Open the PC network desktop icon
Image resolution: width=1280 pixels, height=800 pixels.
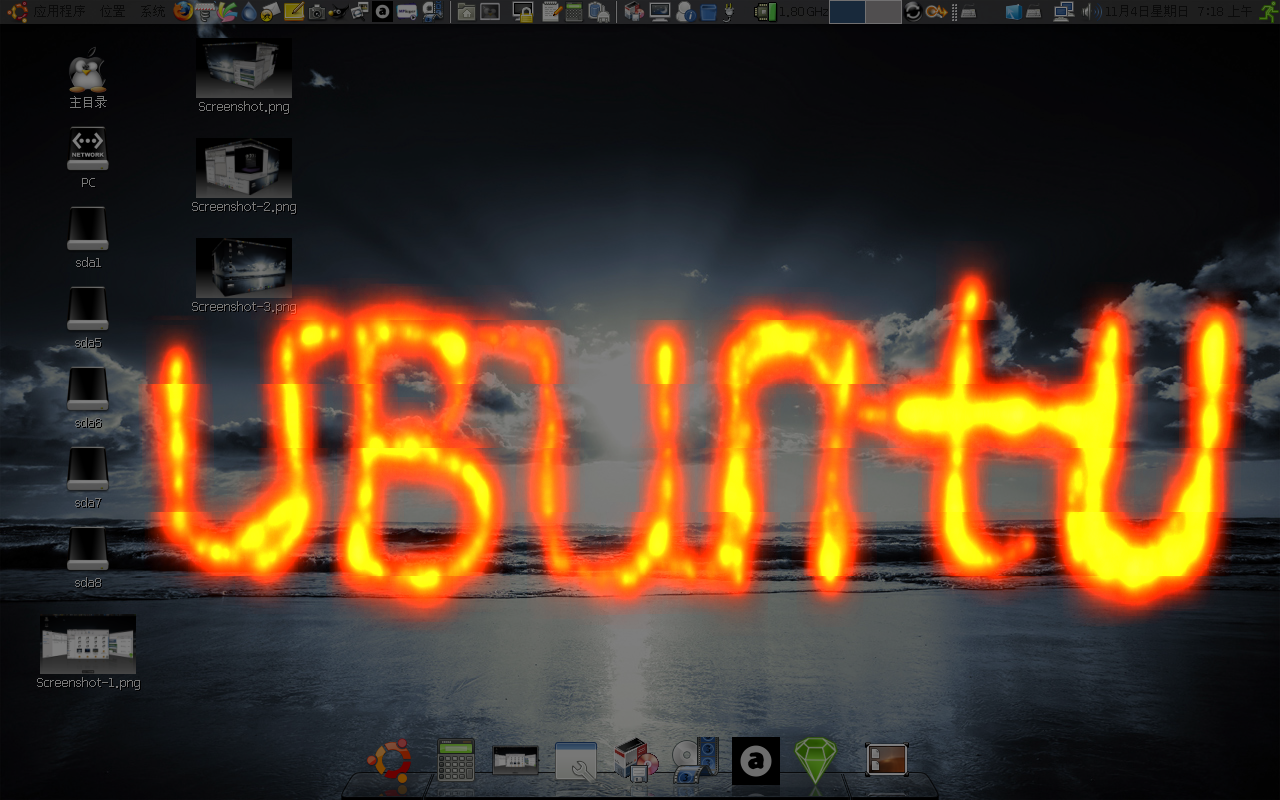tap(88, 158)
